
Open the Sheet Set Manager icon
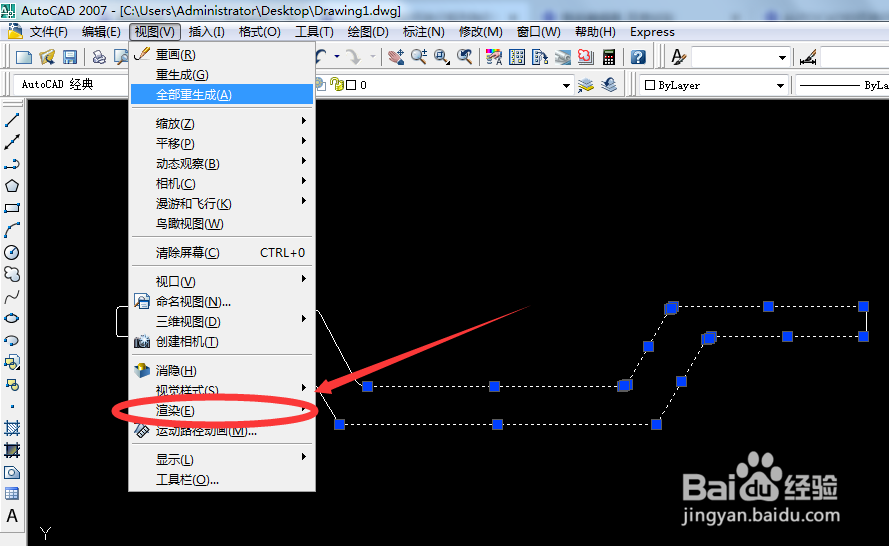click(562, 57)
